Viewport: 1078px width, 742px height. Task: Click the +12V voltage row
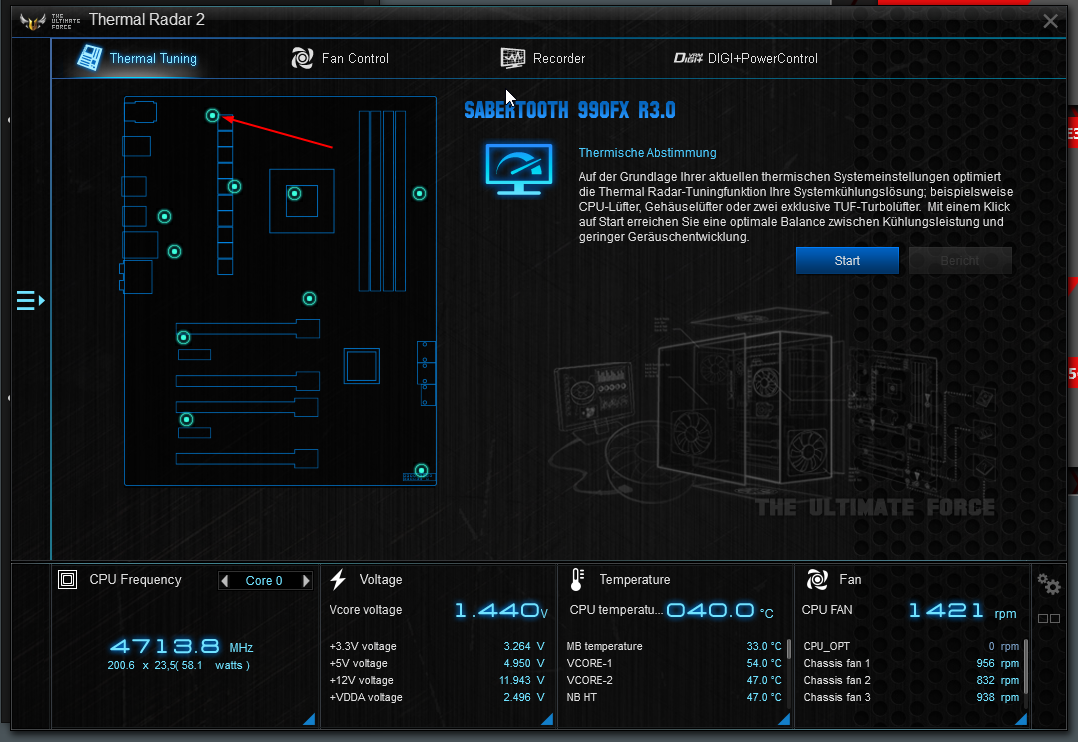(437, 680)
